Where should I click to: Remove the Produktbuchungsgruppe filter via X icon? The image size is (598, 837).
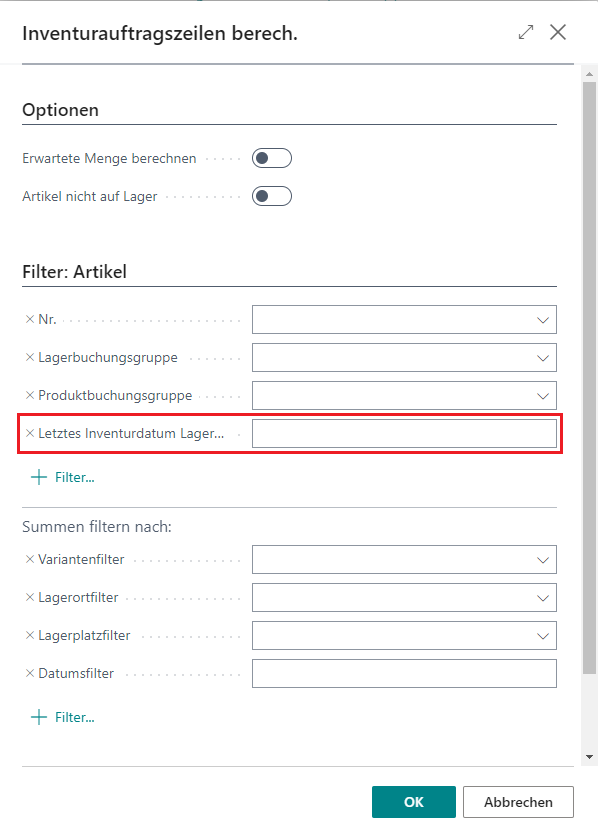pos(30,395)
